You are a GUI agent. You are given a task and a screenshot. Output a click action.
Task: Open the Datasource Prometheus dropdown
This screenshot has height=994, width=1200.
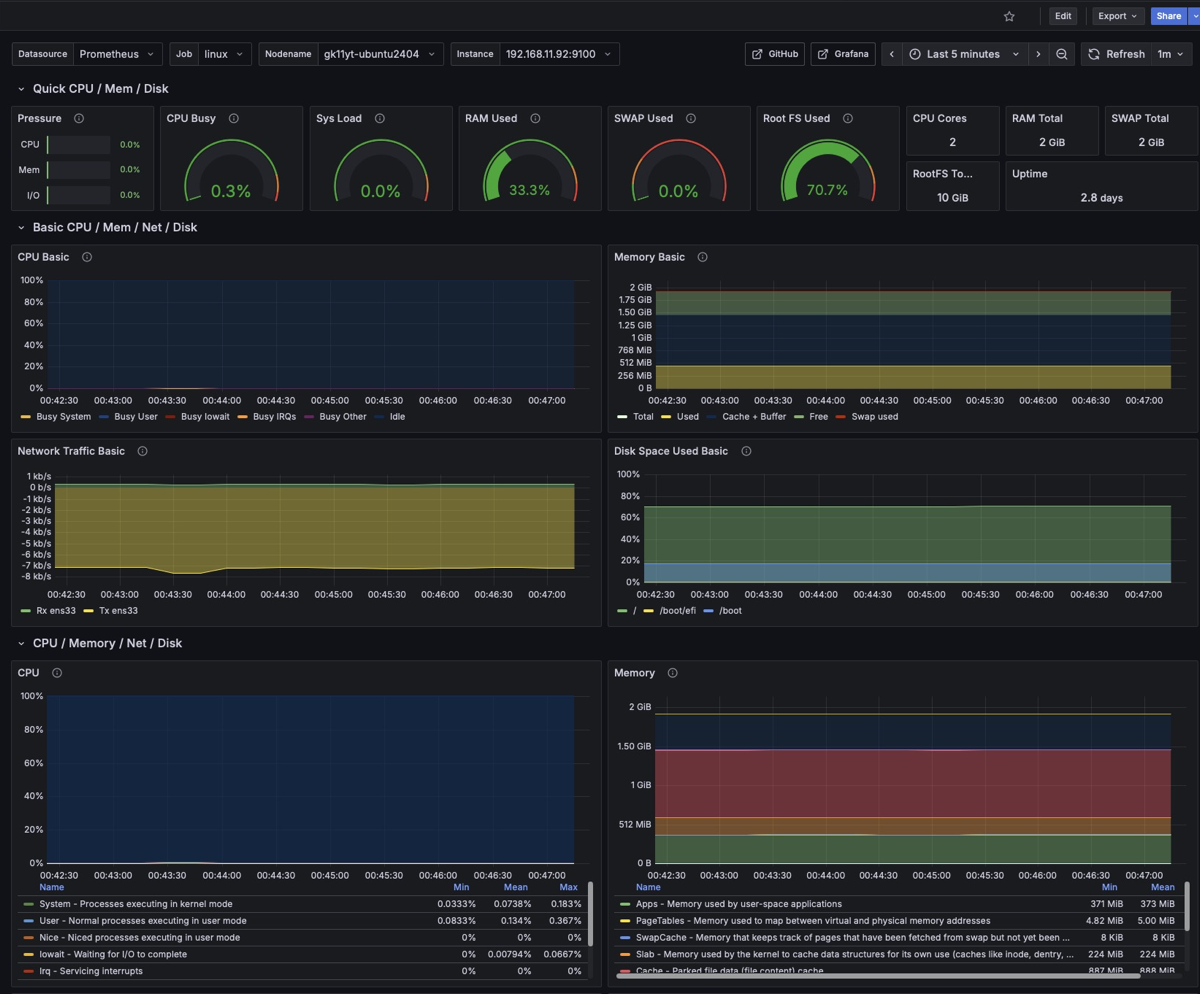tap(116, 54)
